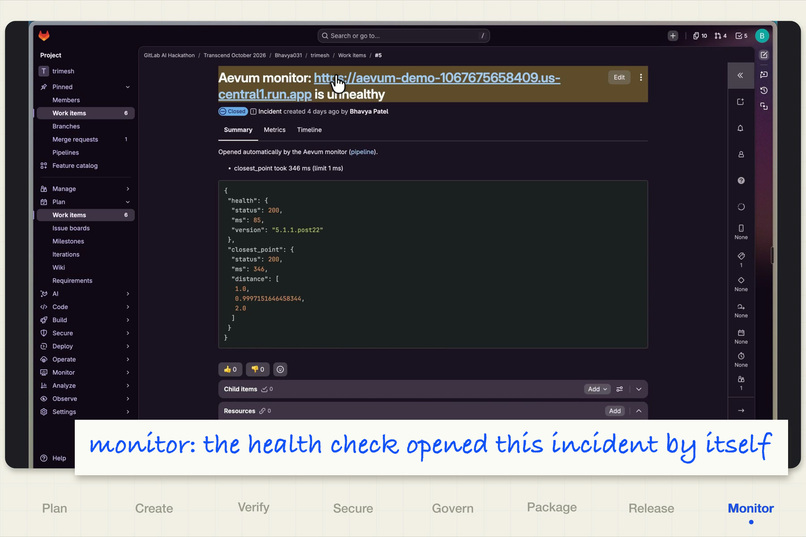Click the GitLab fox logo
The height and width of the screenshot is (537, 806).
pyautogui.click(x=44, y=35)
